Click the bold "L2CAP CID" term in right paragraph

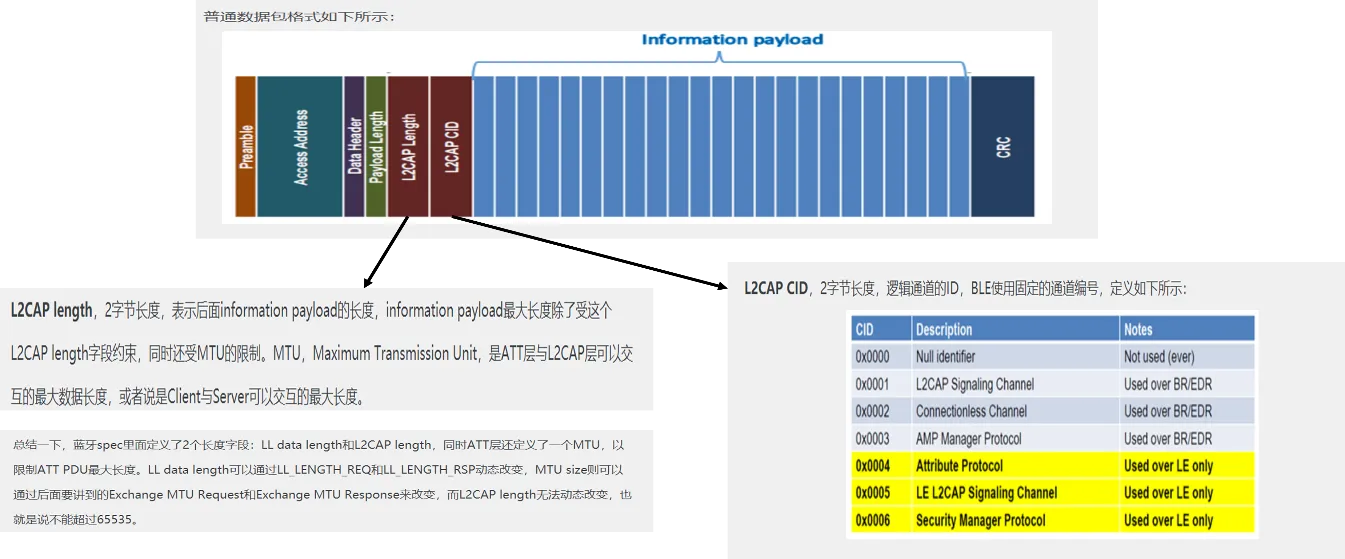[x=776, y=288]
